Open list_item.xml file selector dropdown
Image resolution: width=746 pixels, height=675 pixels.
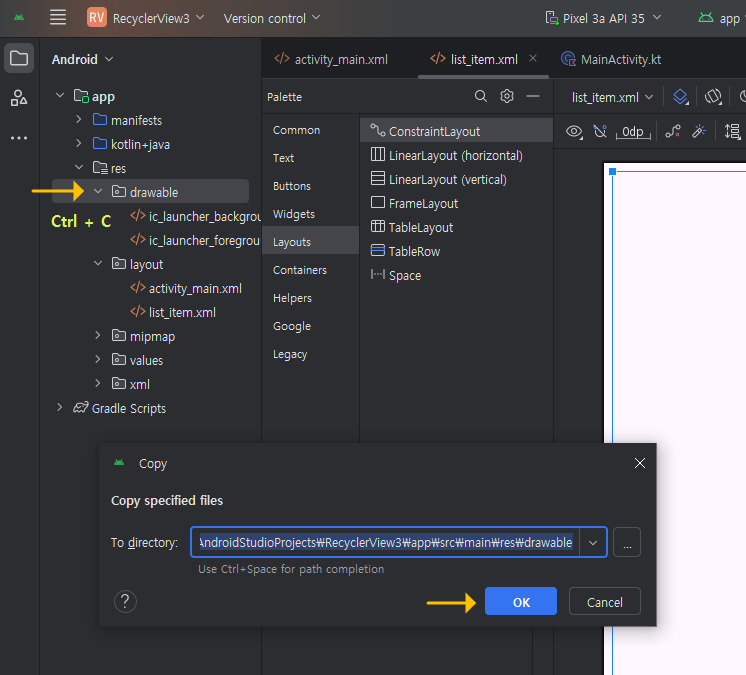tap(612, 97)
